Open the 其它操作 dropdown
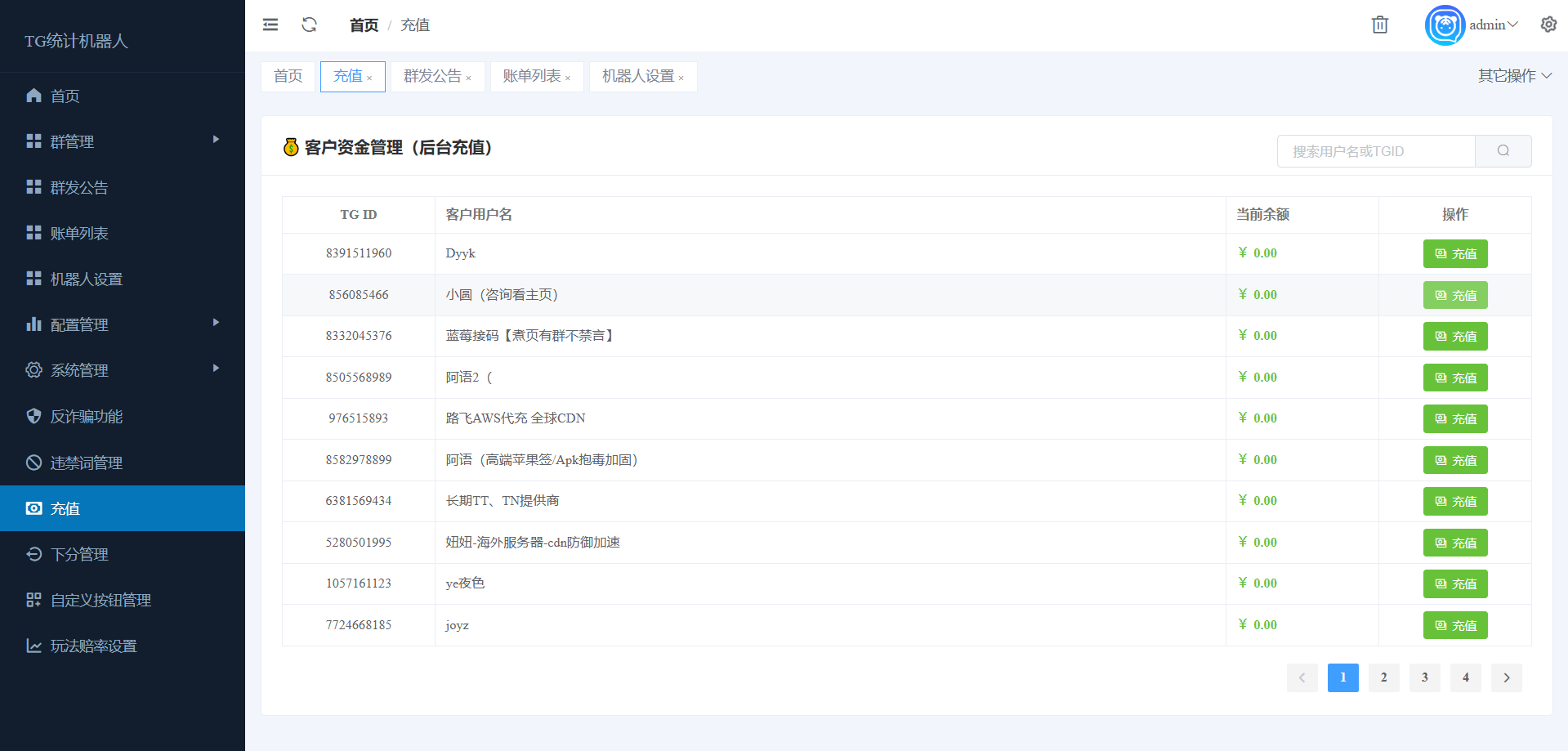The height and width of the screenshot is (751, 1568). 1514,76
